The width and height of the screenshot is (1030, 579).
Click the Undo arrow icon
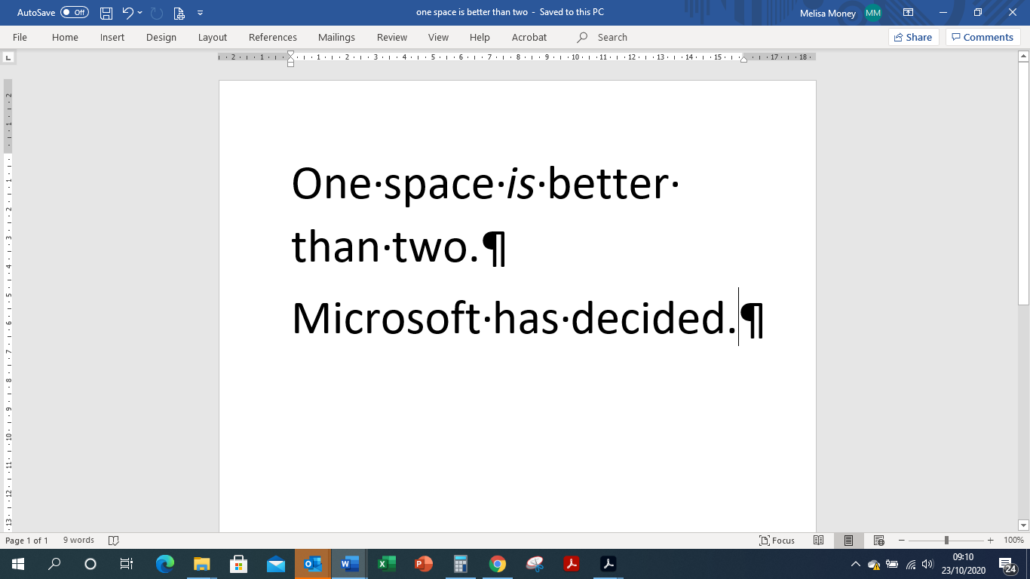(127, 12)
